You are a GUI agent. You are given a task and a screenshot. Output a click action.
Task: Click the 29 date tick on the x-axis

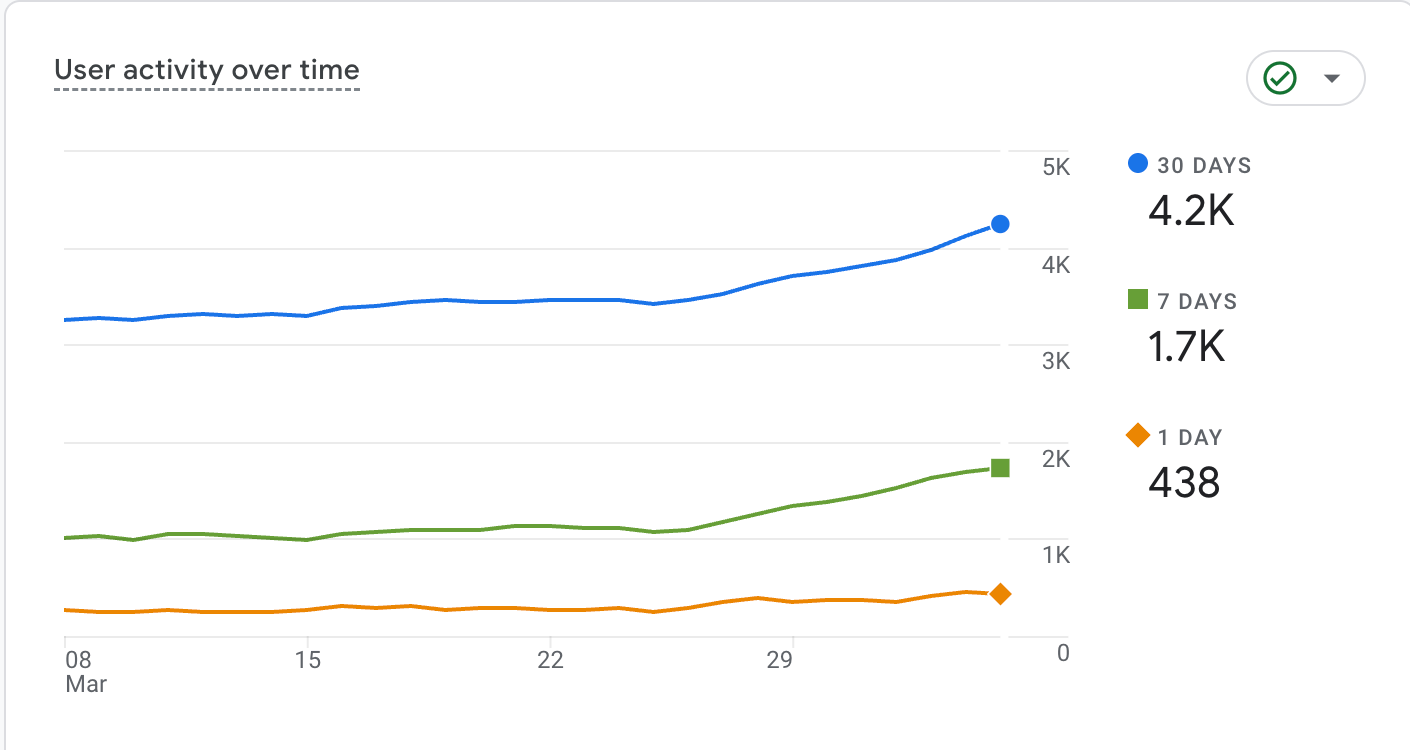(779, 660)
